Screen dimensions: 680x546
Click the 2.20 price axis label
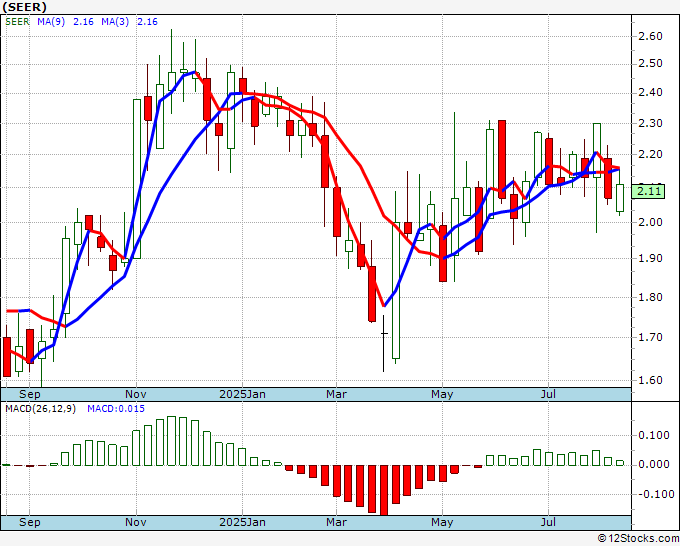point(651,154)
